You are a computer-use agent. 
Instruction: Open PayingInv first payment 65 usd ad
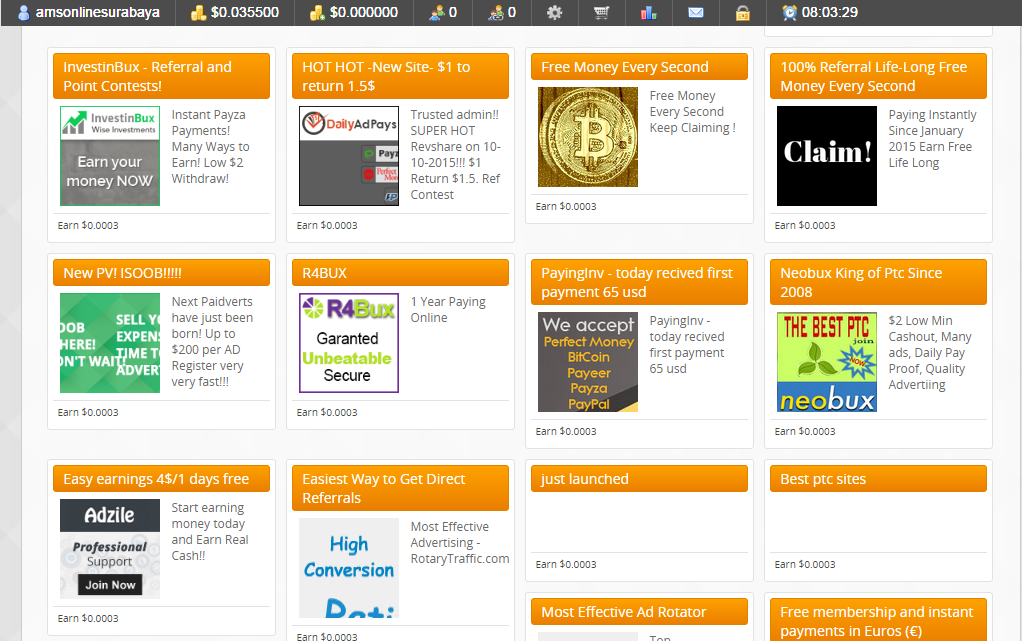[639, 282]
